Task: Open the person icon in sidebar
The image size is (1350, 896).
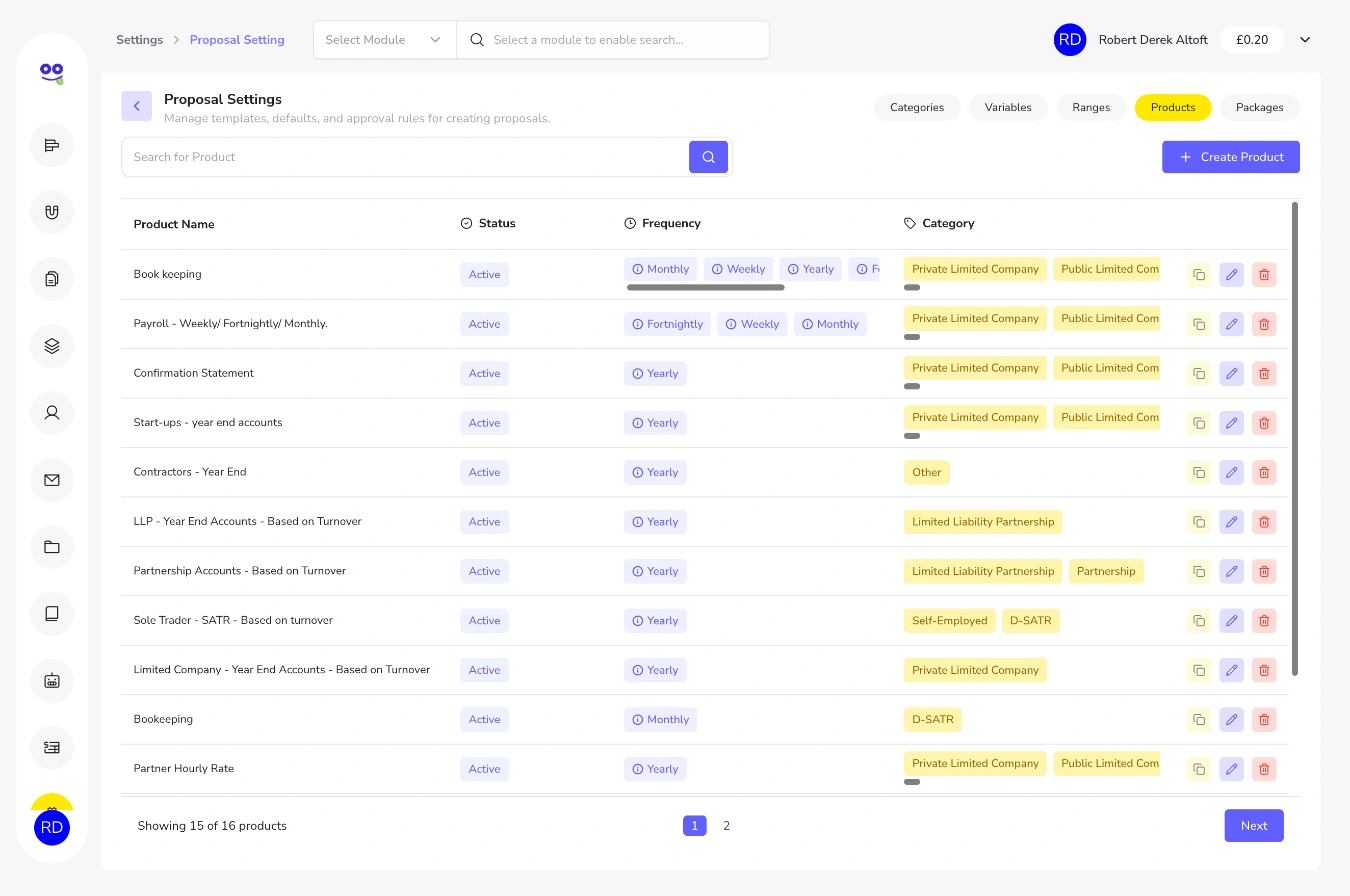Action: tap(52, 412)
